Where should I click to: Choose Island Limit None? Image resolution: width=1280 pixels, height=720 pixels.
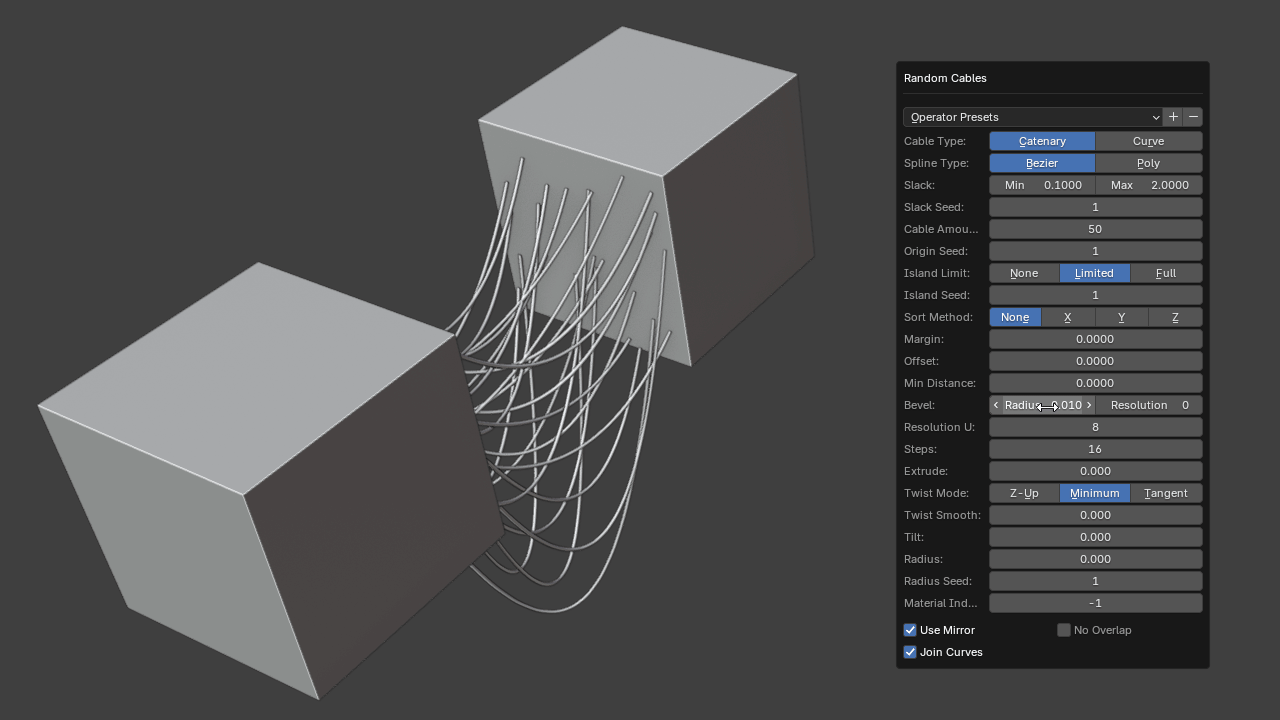[x=1024, y=273]
